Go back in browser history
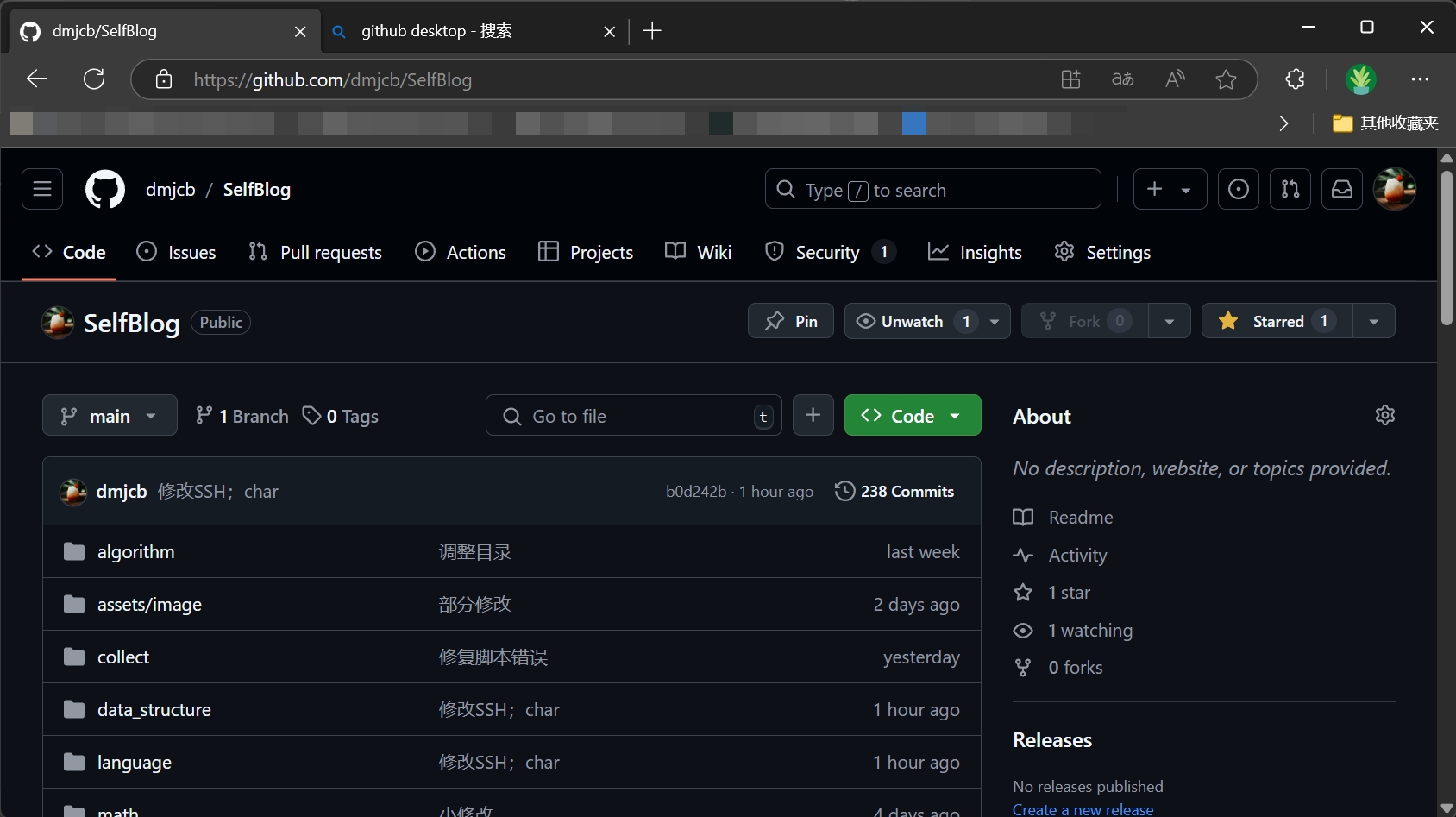This screenshot has width=1456, height=817. pos(36,79)
